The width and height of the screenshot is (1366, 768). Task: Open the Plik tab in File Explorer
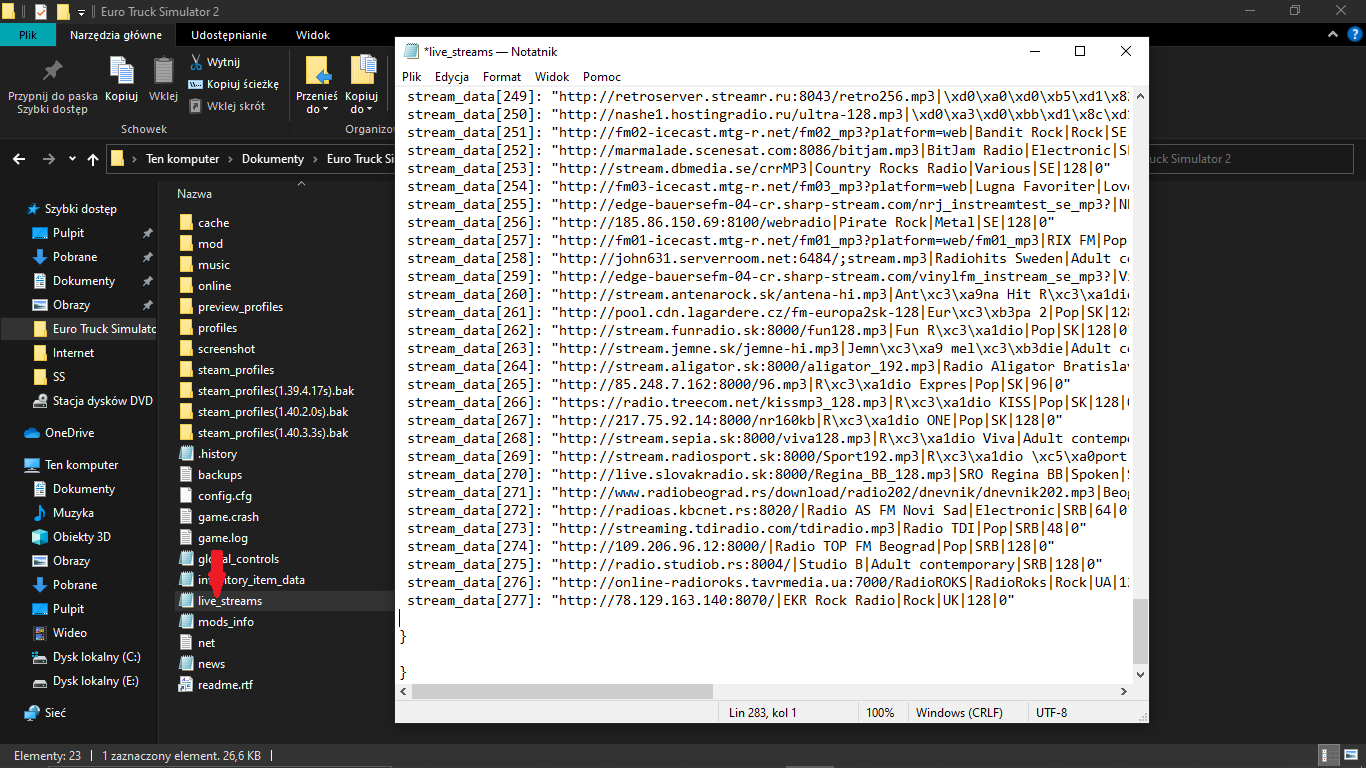click(29, 35)
